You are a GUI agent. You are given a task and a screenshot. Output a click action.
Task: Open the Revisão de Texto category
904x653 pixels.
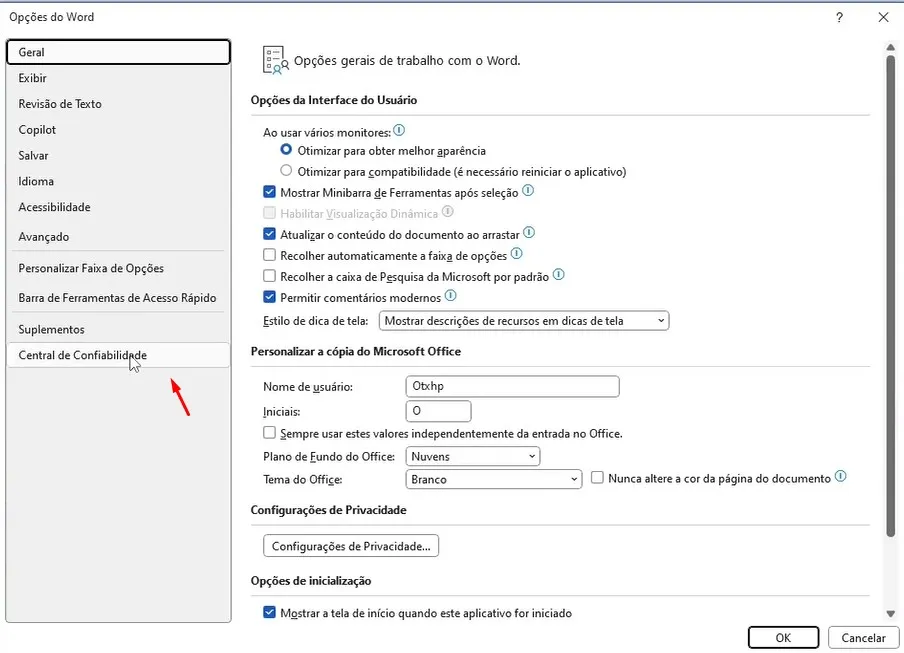coord(118,104)
